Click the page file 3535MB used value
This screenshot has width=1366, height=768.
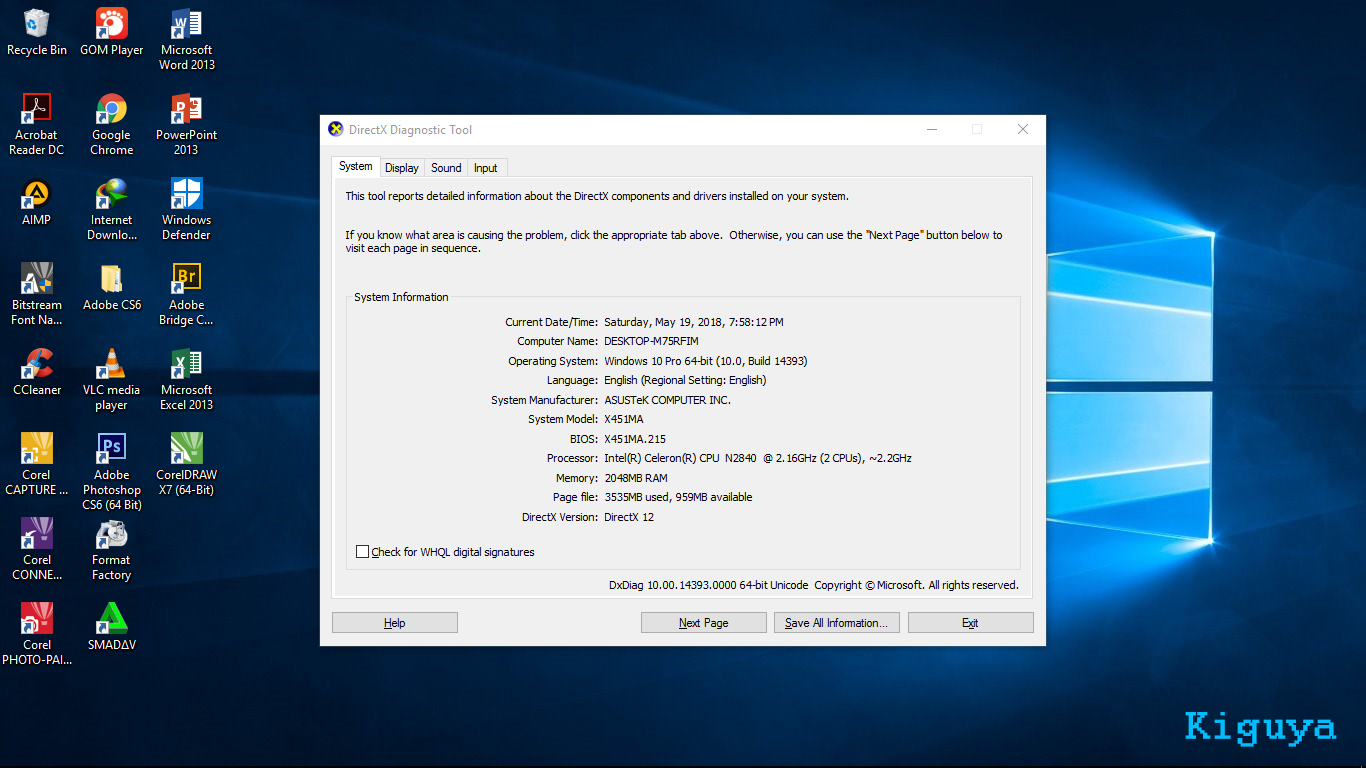click(x=678, y=497)
